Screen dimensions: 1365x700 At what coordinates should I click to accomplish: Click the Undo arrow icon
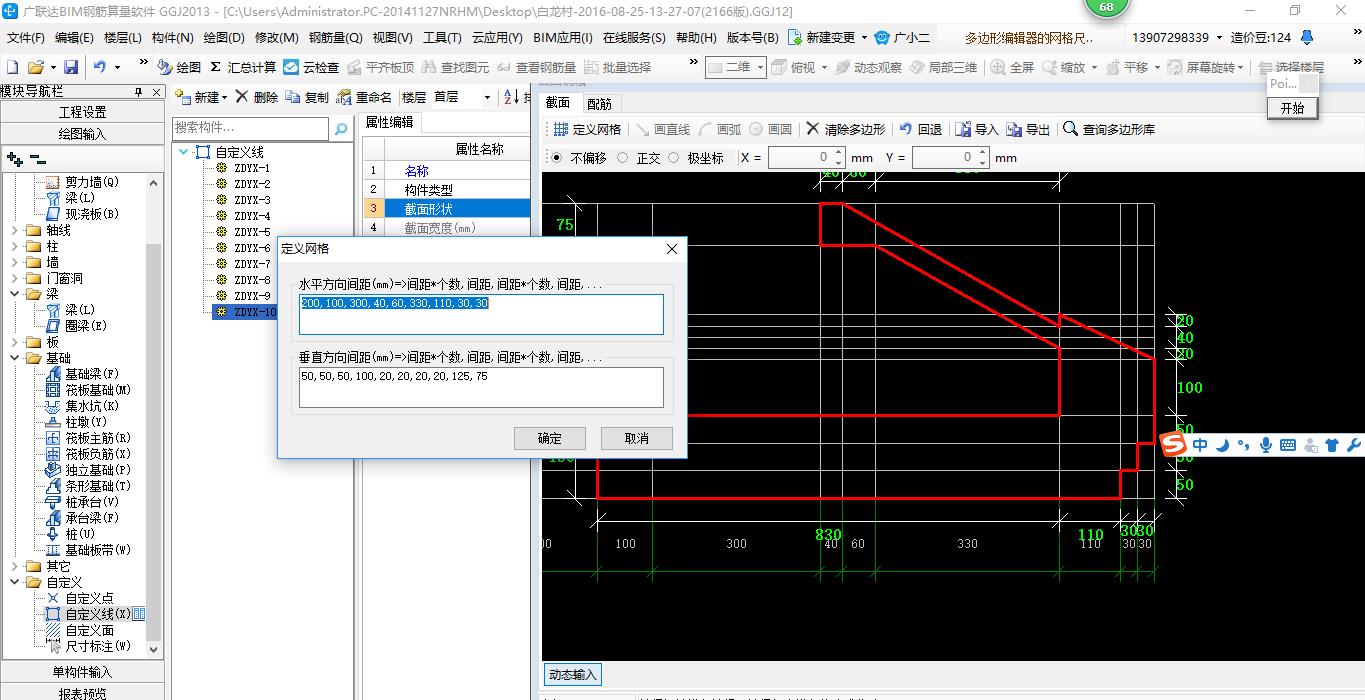click(100, 67)
